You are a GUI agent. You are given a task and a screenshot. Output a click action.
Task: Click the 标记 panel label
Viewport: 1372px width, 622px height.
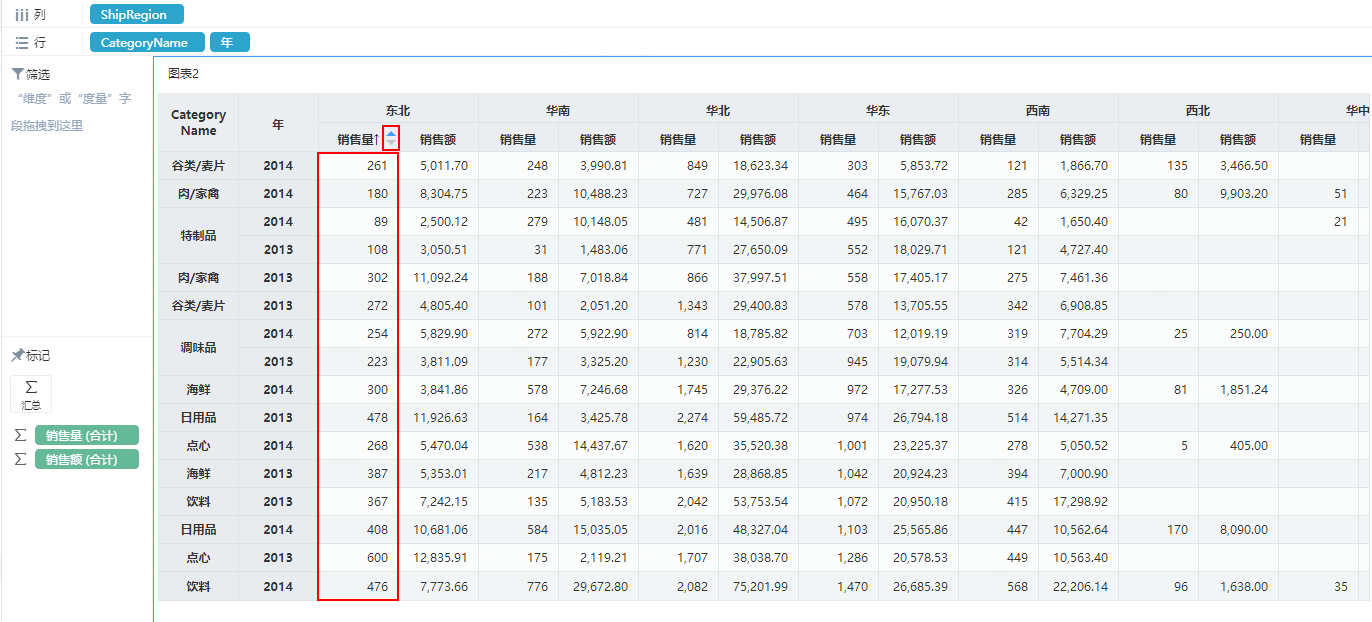38,355
